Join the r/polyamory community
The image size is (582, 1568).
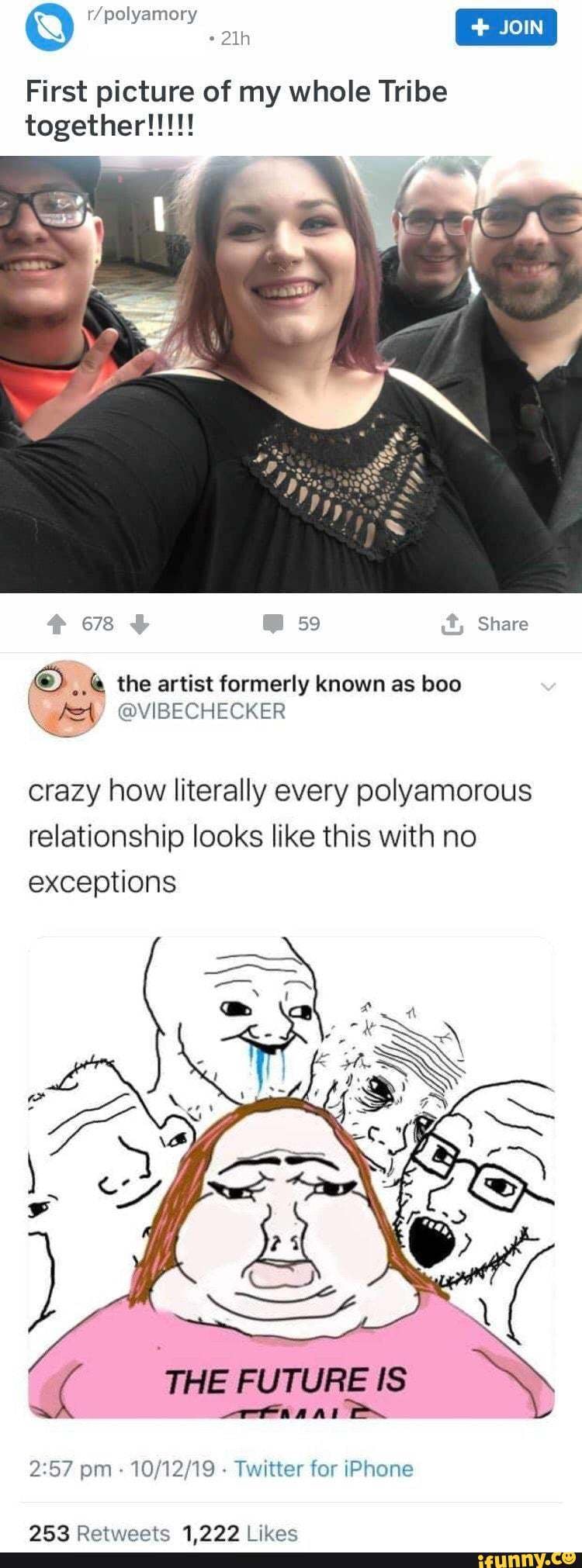point(506,27)
